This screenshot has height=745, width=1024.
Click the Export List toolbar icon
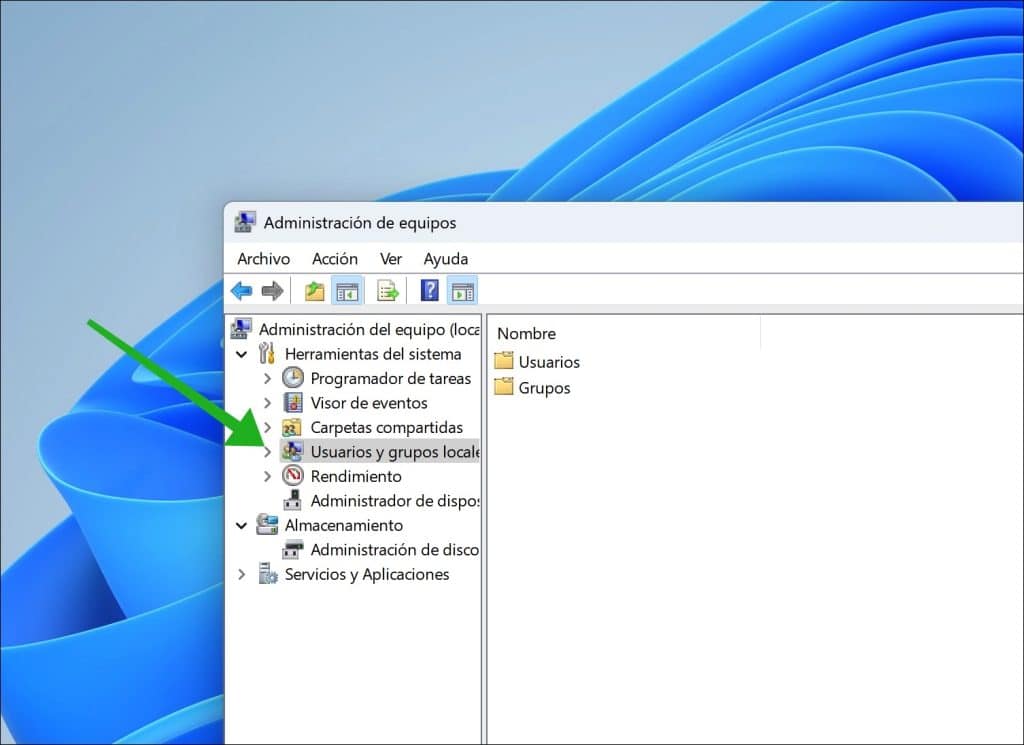coord(387,291)
